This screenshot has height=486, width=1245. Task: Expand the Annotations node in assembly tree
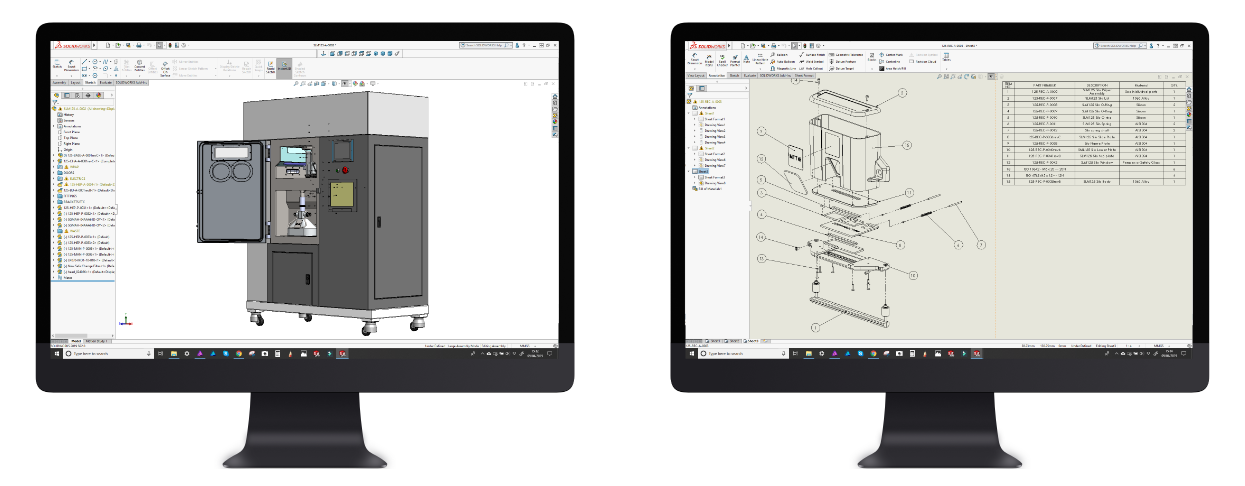[54, 127]
